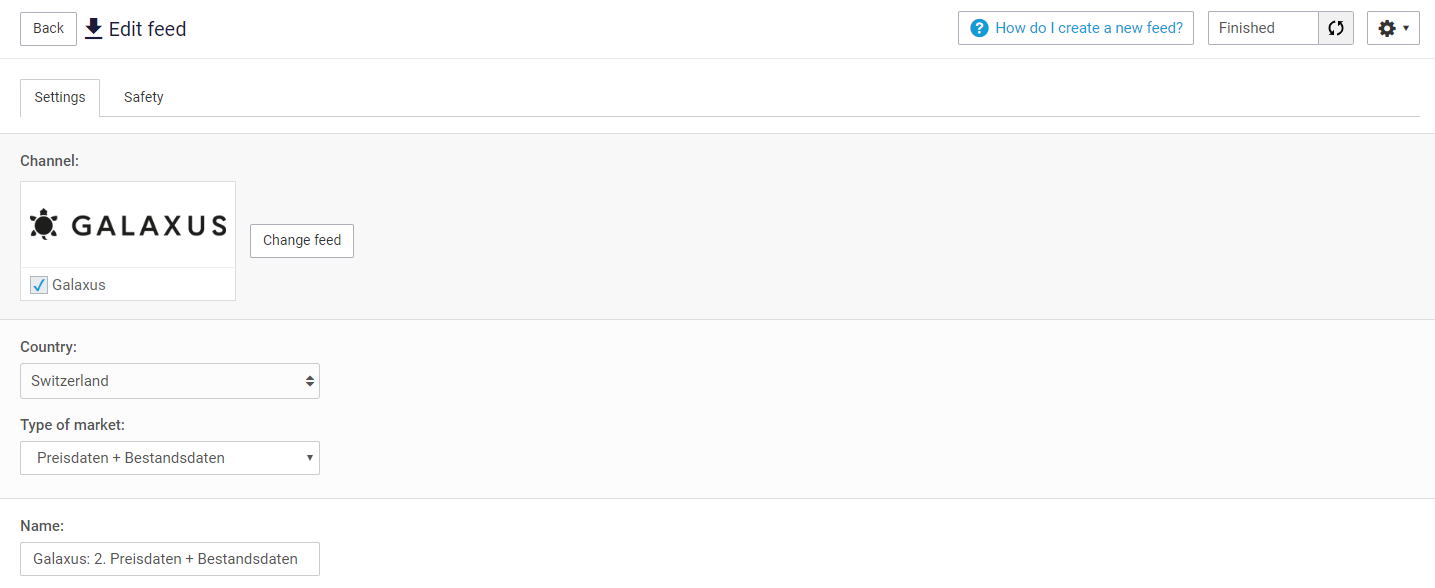Click the gear settings icon

(x=1386, y=28)
